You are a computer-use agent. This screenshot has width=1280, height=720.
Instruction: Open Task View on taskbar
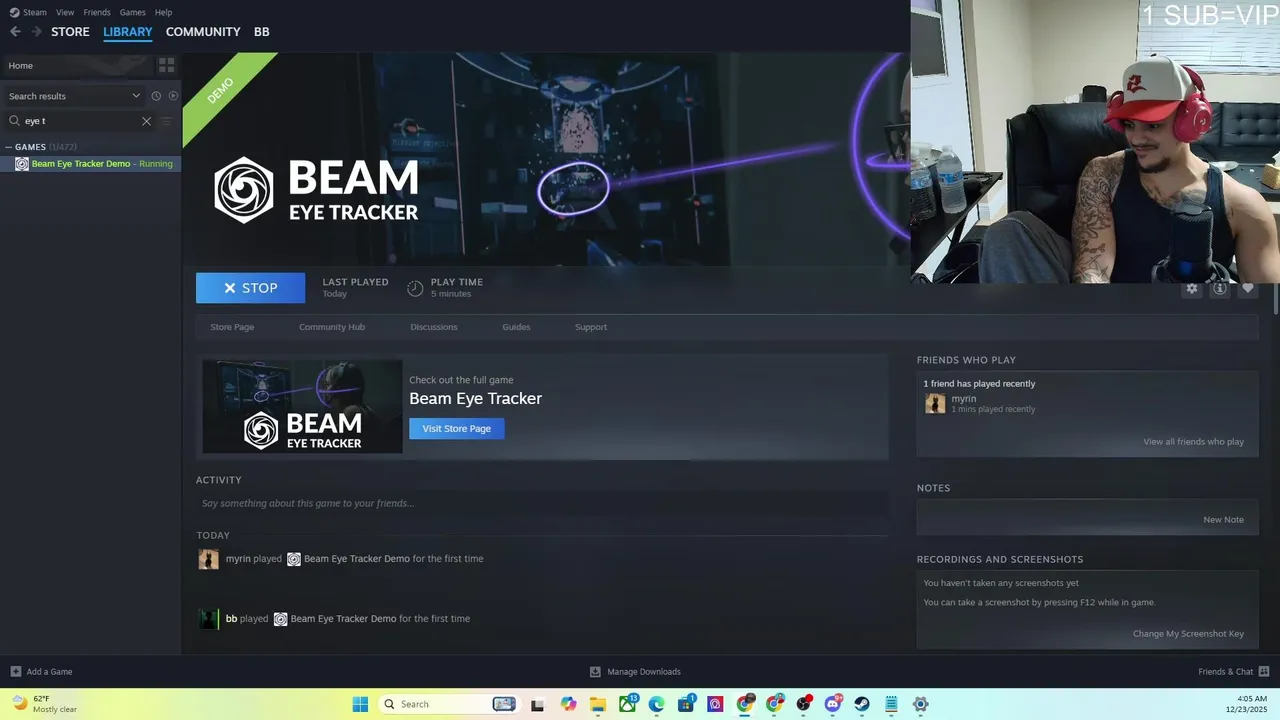coord(537,704)
